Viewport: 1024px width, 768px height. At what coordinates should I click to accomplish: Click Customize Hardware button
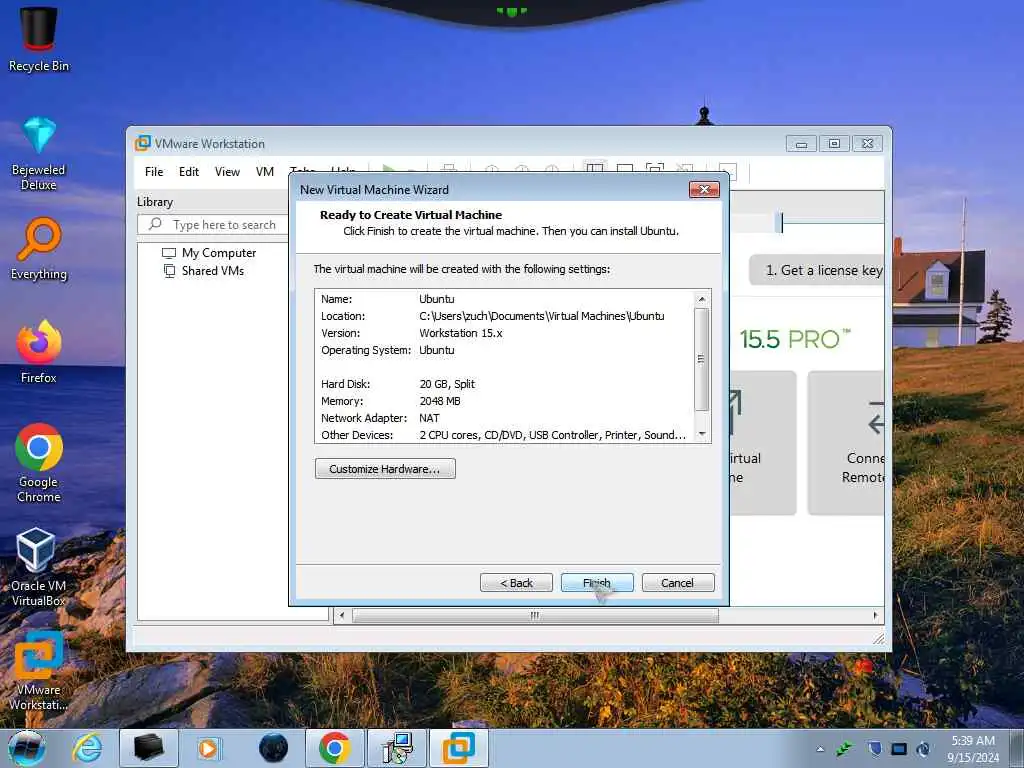(x=385, y=469)
